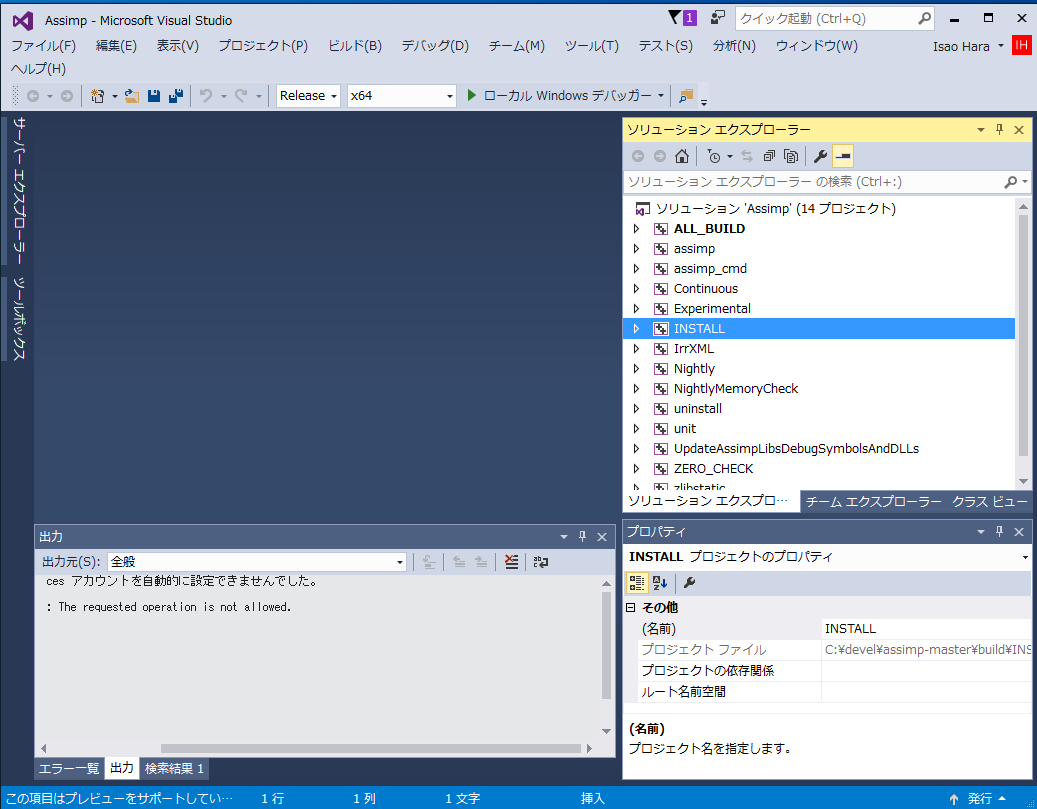Open the debugger target dropdown arrow
This screenshot has height=809, width=1037.
click(661, 96)
